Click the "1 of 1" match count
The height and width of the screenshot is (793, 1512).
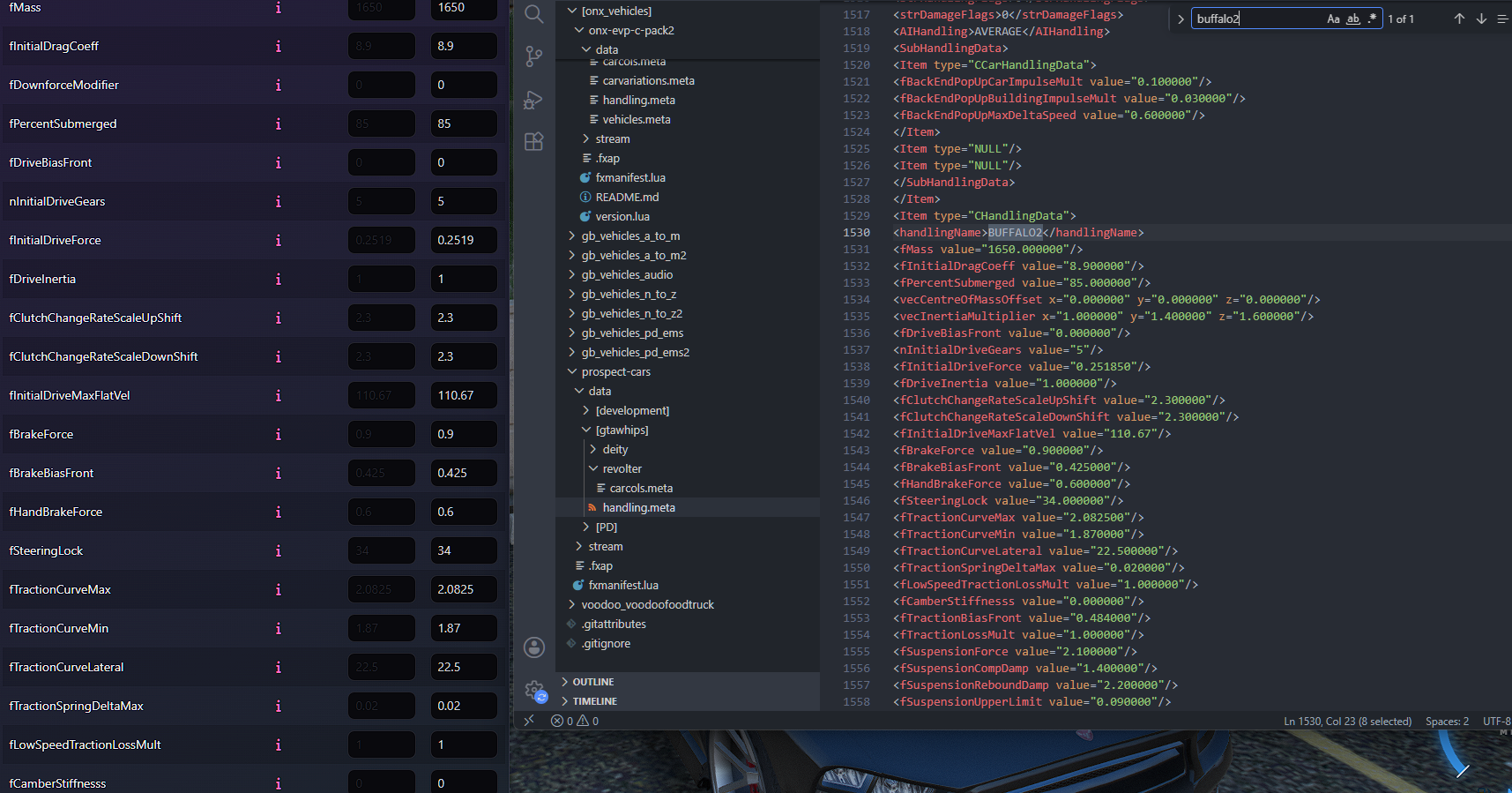(1401, 19)
